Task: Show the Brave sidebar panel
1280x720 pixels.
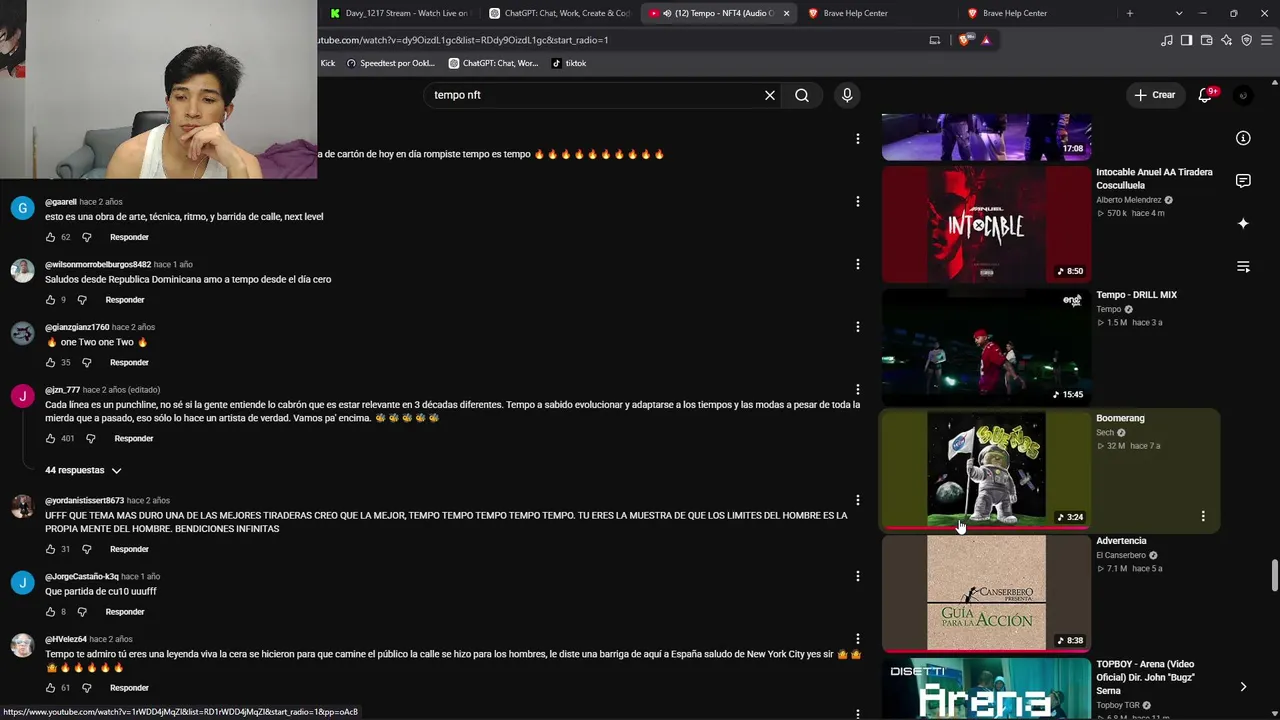Action: point(1186,40)
